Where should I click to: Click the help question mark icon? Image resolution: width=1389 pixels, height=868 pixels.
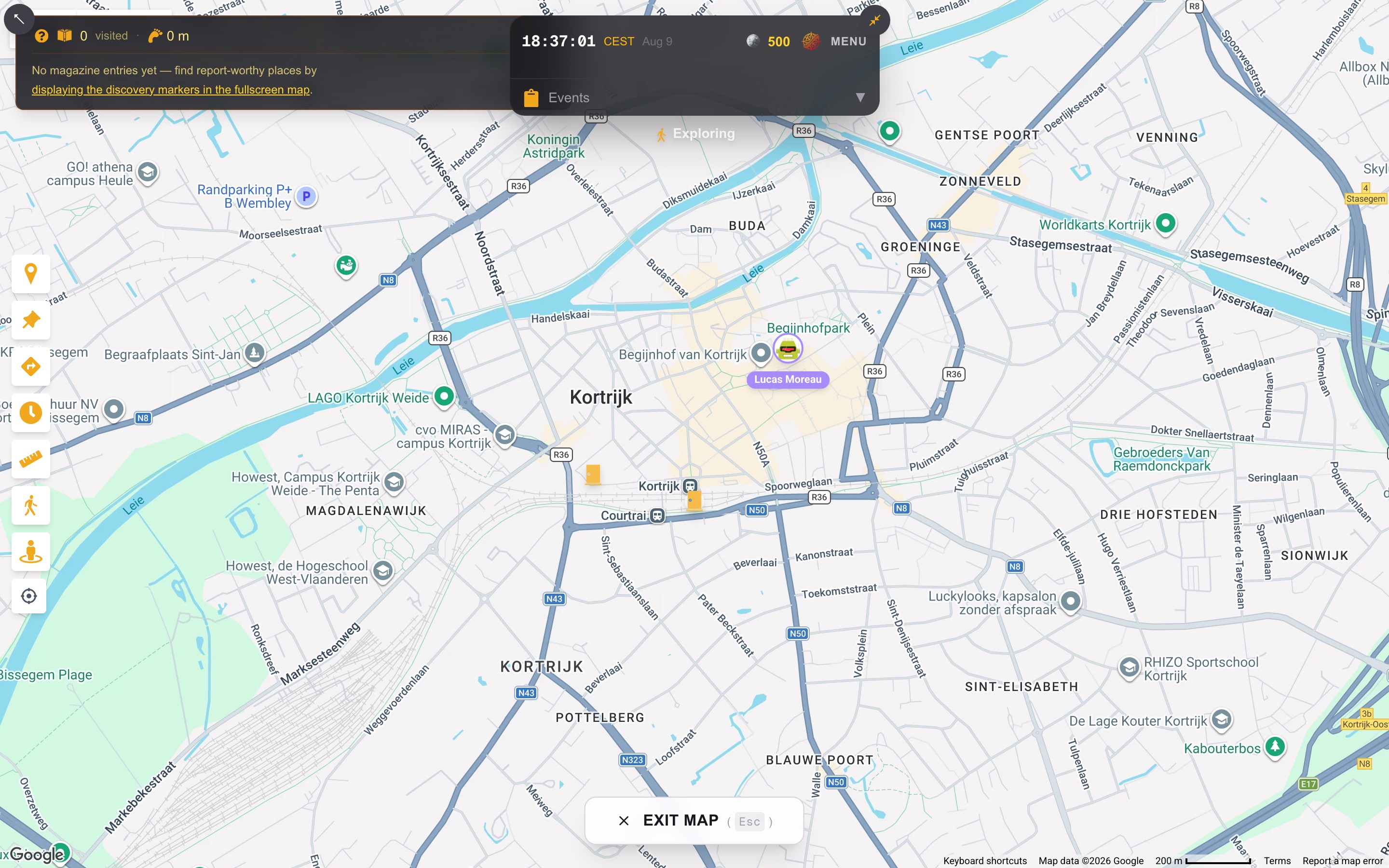pyautogui.click(x=41, y=36)
